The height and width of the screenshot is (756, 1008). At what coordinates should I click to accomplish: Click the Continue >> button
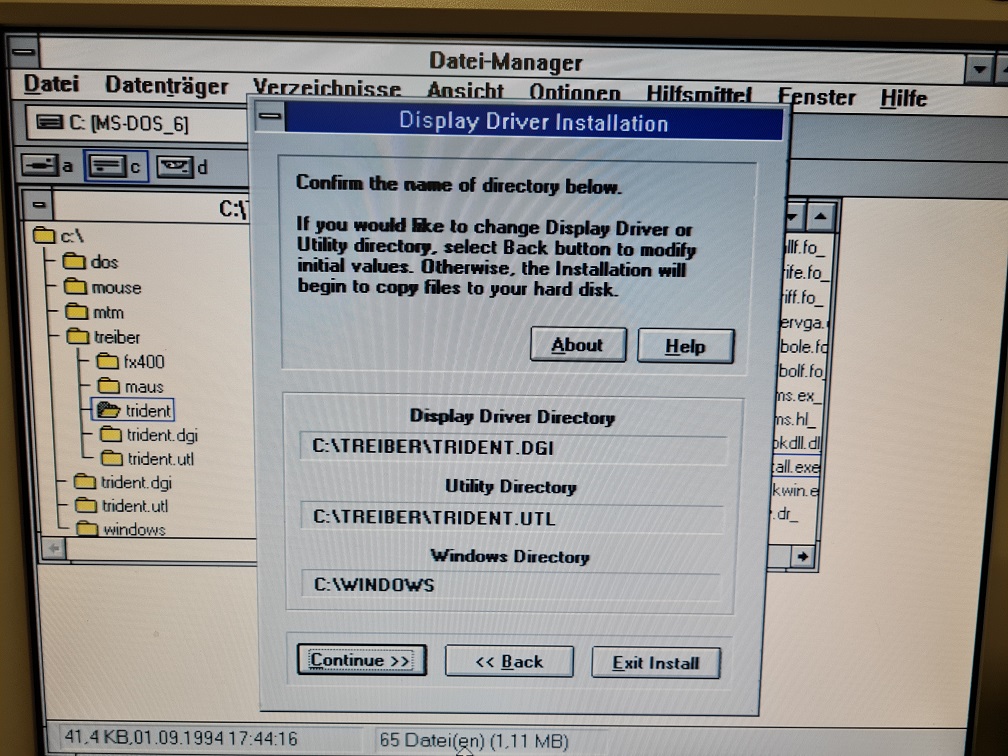pyautogui.click(x=361, y=660)
